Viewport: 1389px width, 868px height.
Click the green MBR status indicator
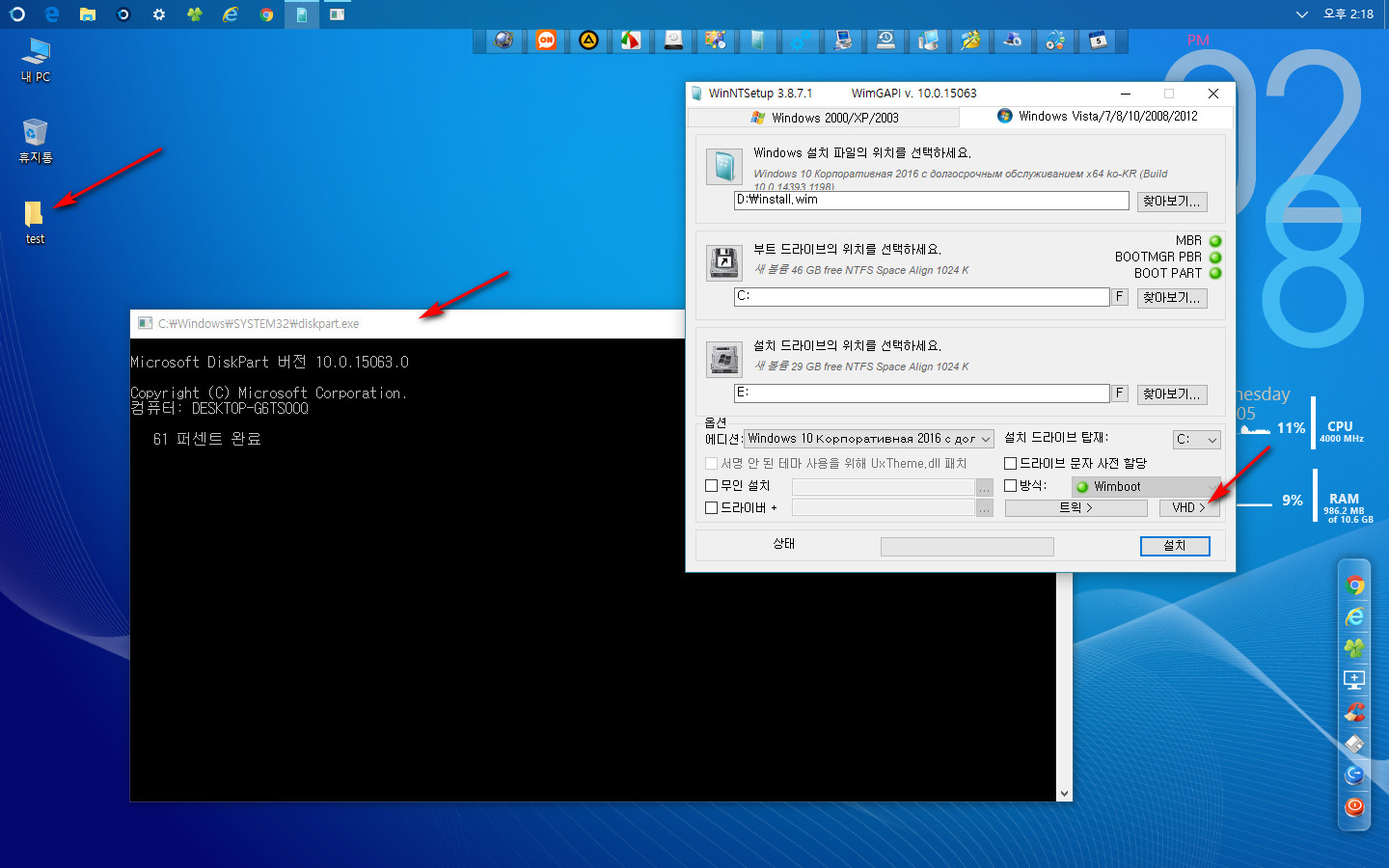coord(1215,241)
